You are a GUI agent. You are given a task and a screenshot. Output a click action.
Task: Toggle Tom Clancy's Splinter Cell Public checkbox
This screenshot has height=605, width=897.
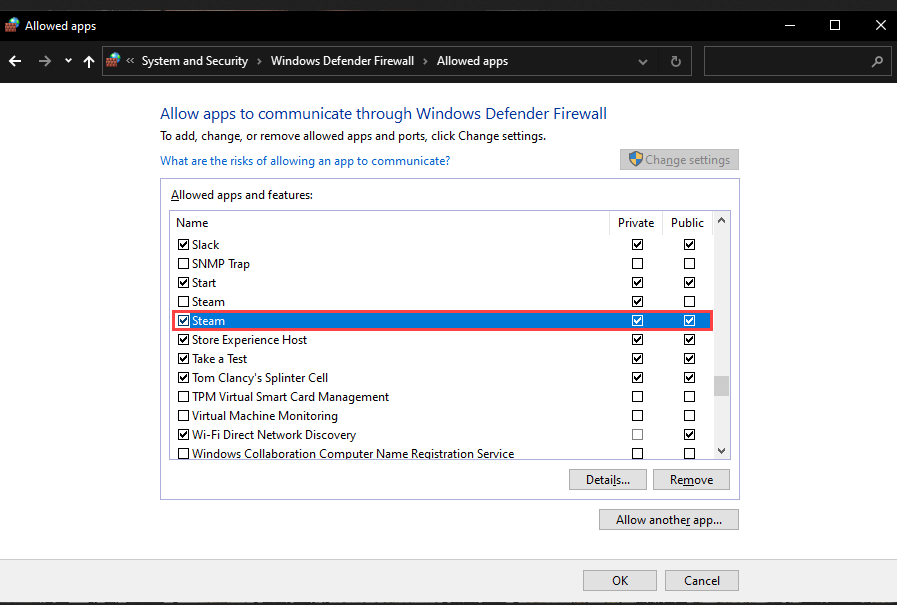(689, 377)
